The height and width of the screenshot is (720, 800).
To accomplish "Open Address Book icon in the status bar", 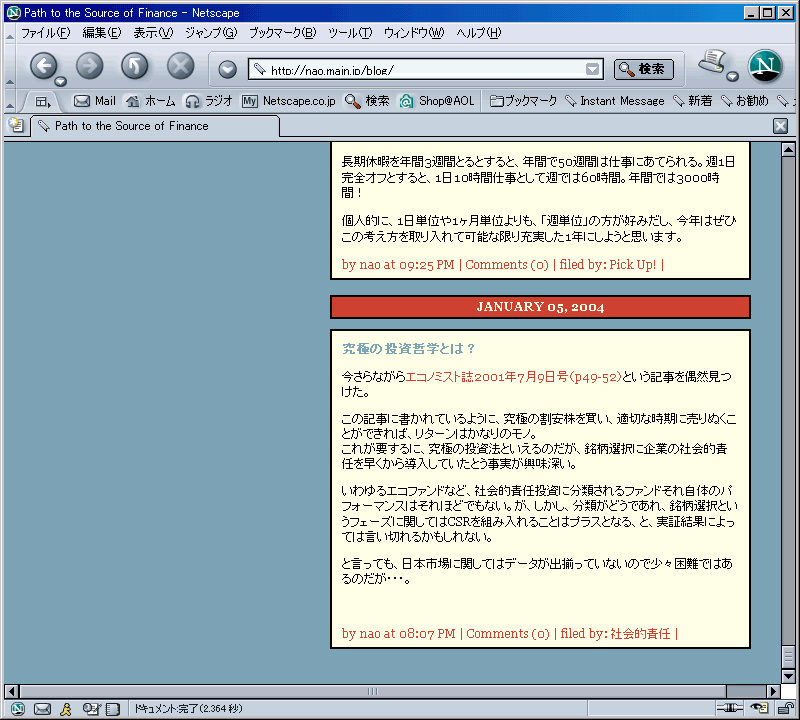I will click(x=113, y=709).
